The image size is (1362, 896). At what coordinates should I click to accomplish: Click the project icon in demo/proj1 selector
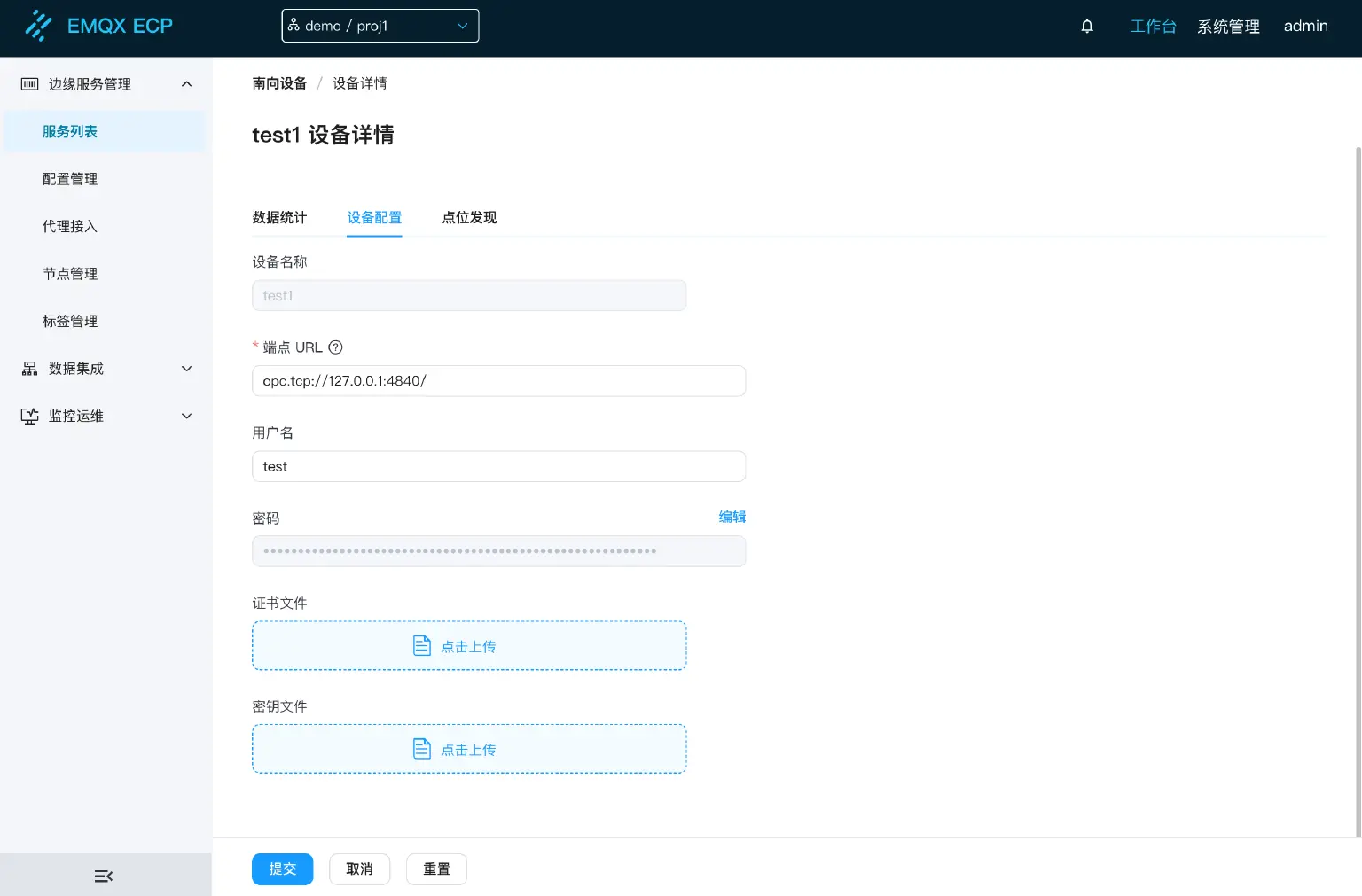tap(294, 26)
